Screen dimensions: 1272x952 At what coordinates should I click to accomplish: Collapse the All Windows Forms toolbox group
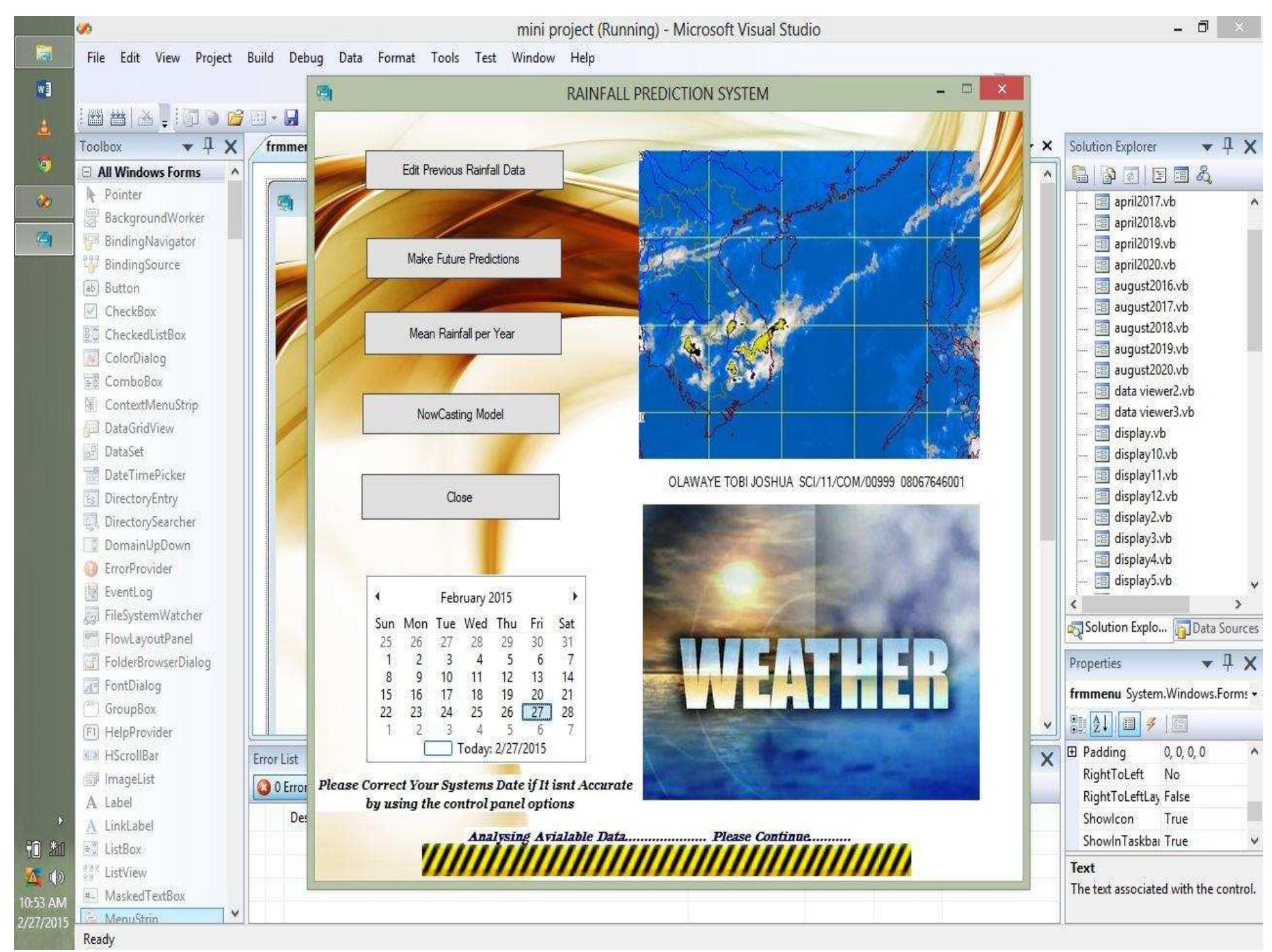[x=87, y=172]
